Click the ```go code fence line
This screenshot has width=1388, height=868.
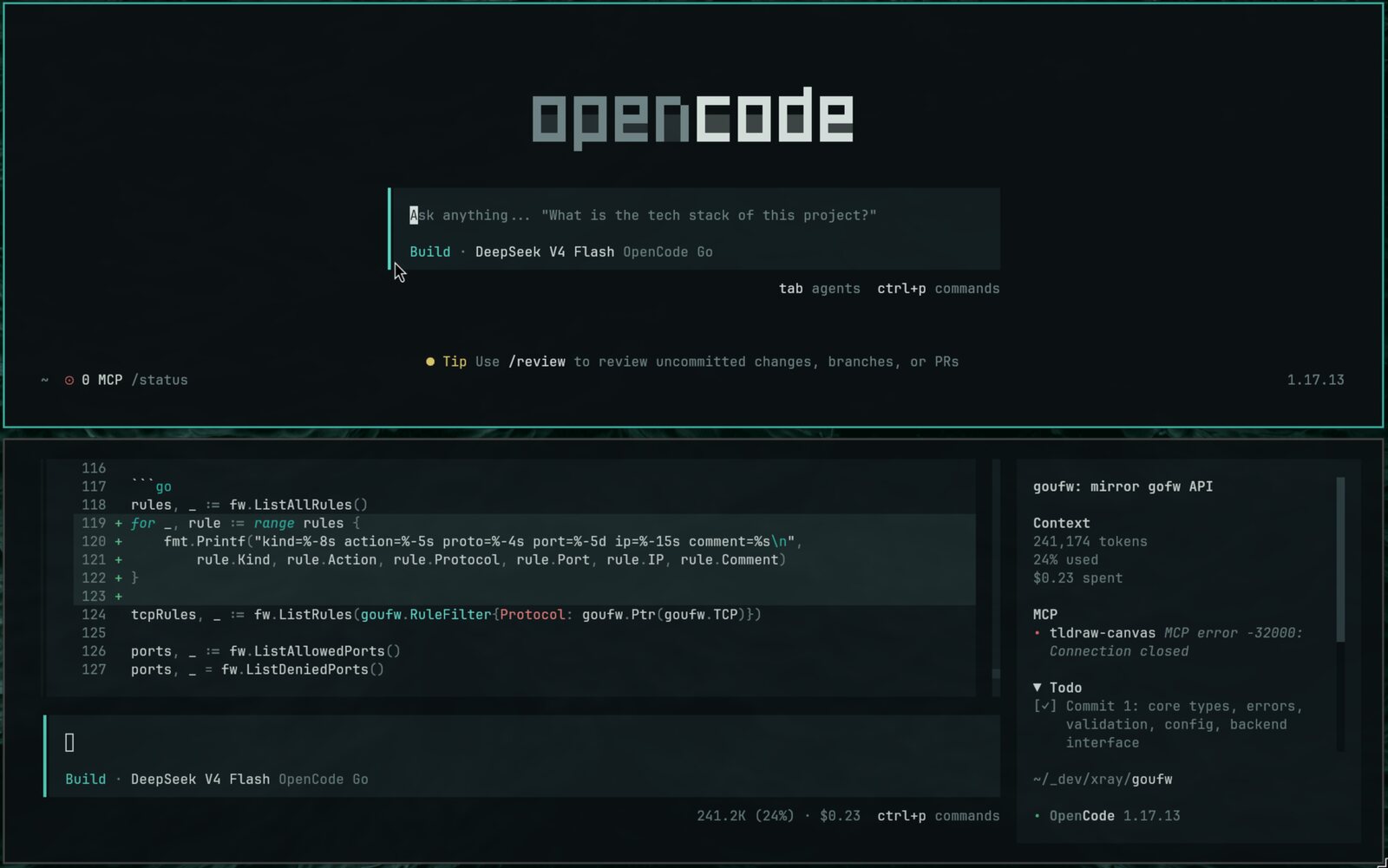point(151,486)
